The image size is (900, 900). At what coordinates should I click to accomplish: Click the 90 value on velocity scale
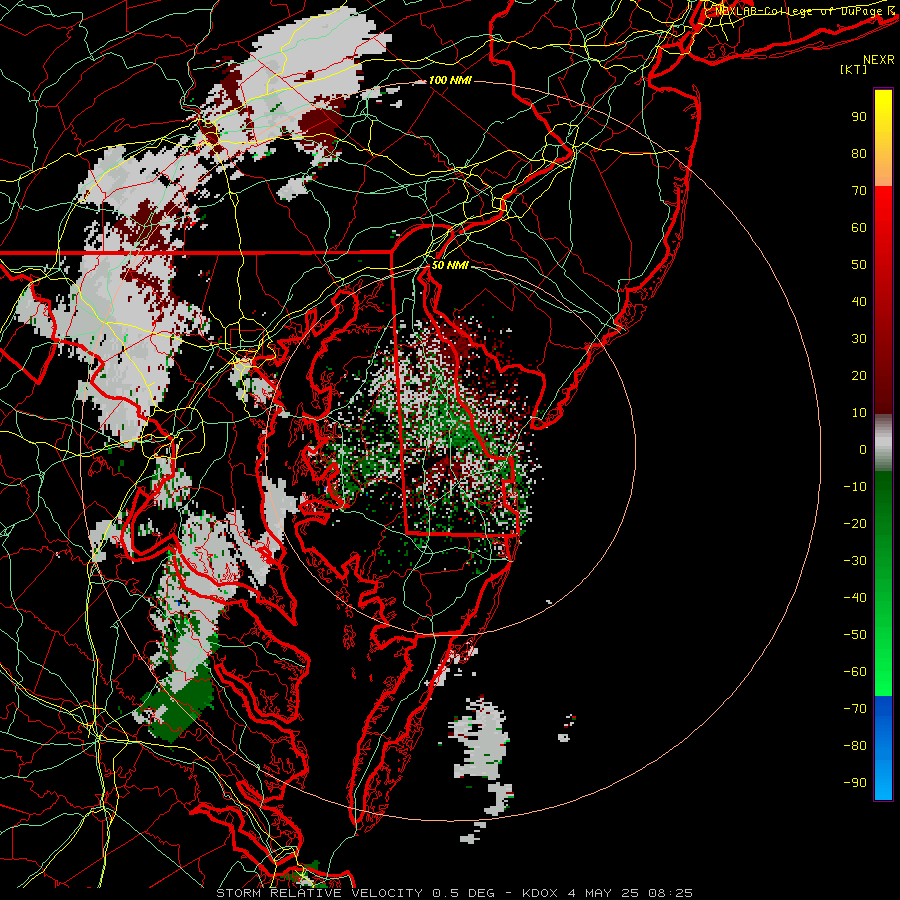[859, 117]
